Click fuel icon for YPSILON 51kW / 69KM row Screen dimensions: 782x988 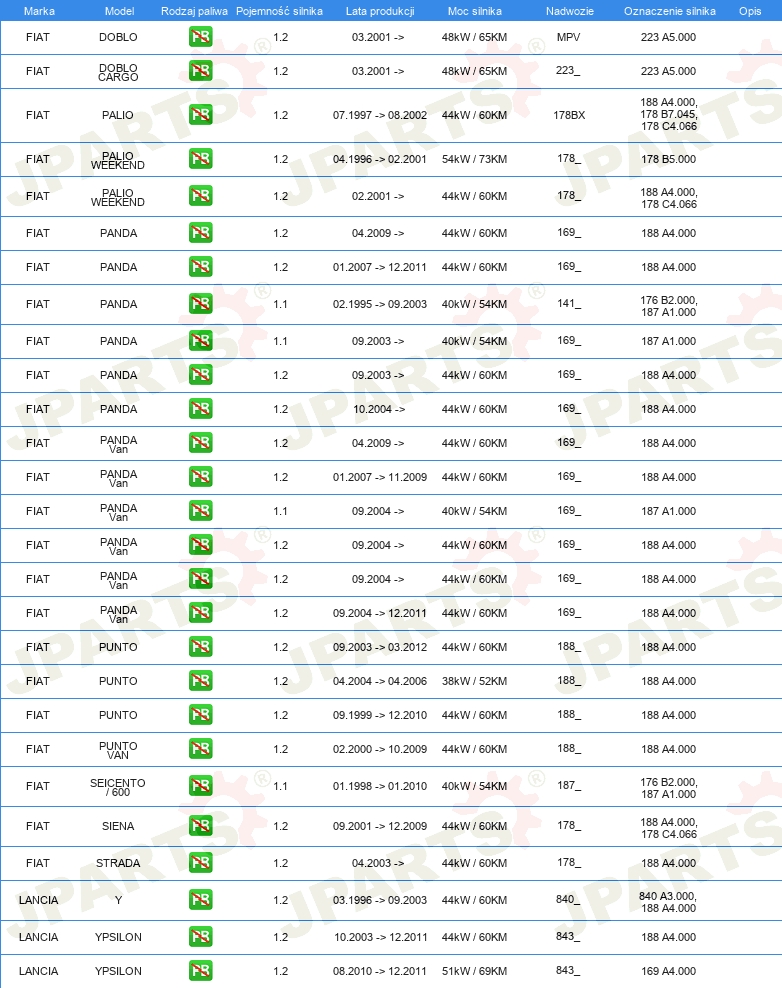click(x=200, y=971)
